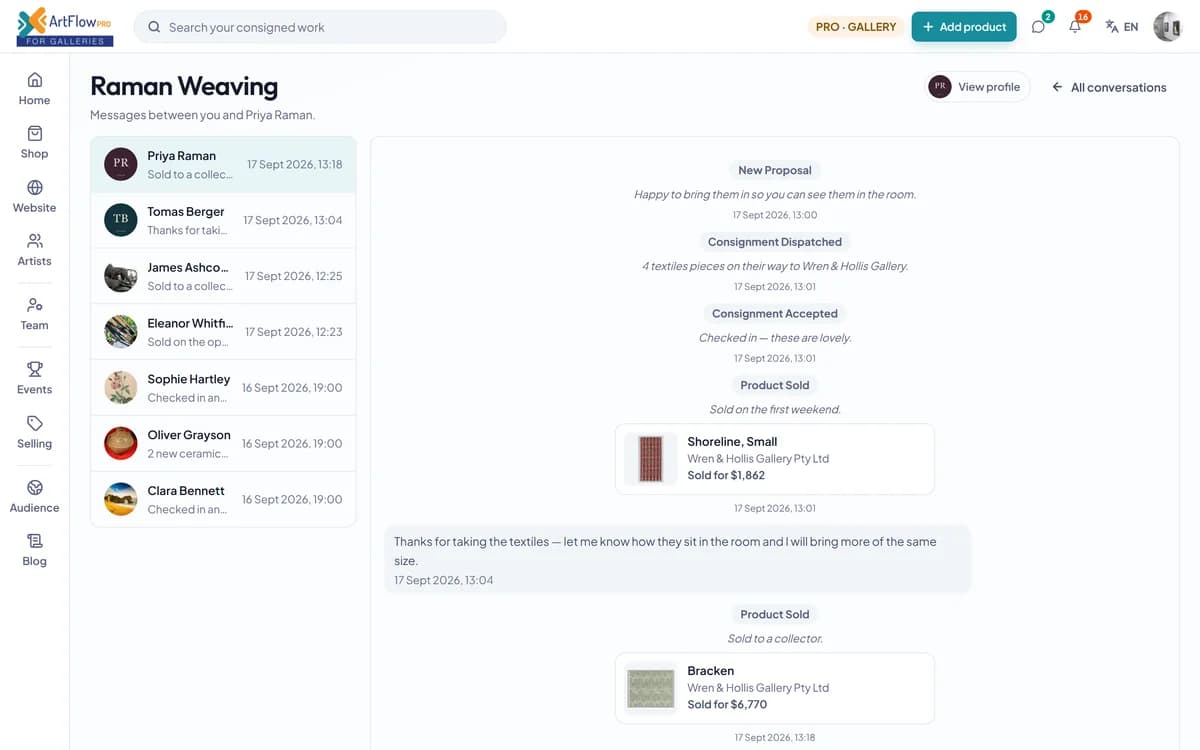Open the Clara Bennett conversation
Viewport: 1200px width, 750px height.
click(223, 499)
